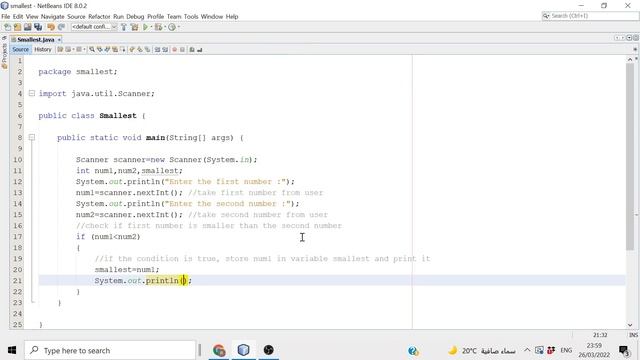Click 'smallest=num1;' on line 20
The height and width of the screenshot is (360, 640).
pyautogui.click(x=127, y=270)
